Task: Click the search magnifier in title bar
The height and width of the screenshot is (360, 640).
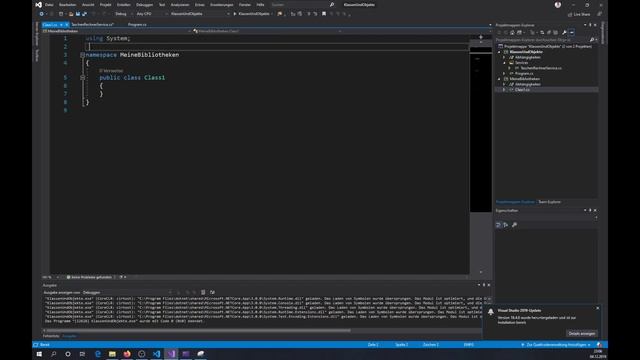Action: tap(332, 5)
